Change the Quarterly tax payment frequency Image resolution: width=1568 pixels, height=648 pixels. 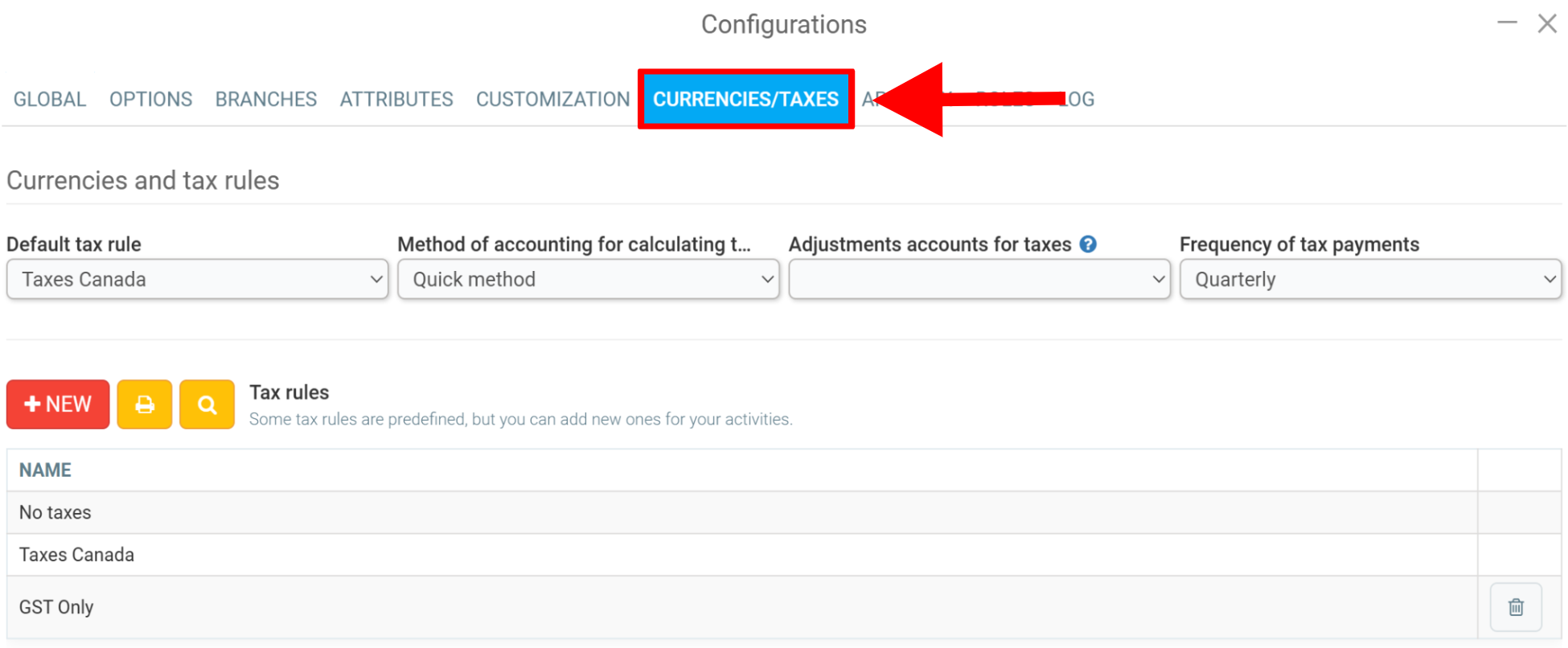pyautogui.click(x=1370, y=279)
